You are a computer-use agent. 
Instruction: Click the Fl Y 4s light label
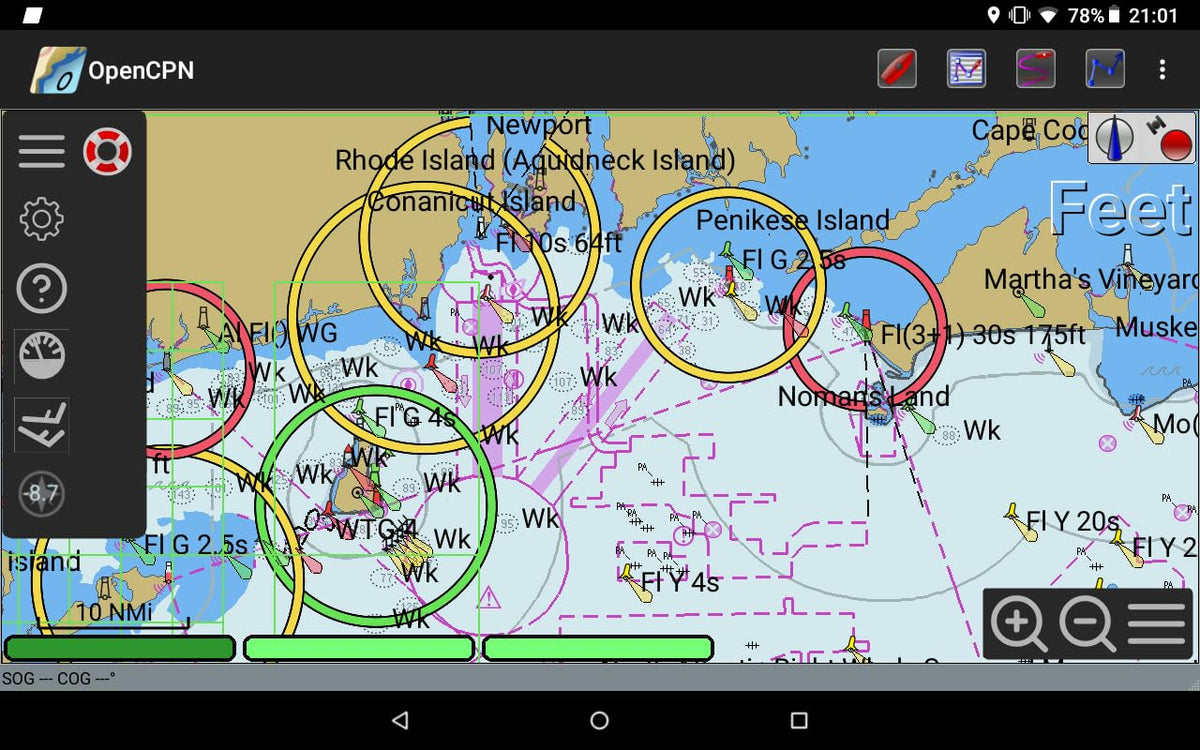coord(680,581)
